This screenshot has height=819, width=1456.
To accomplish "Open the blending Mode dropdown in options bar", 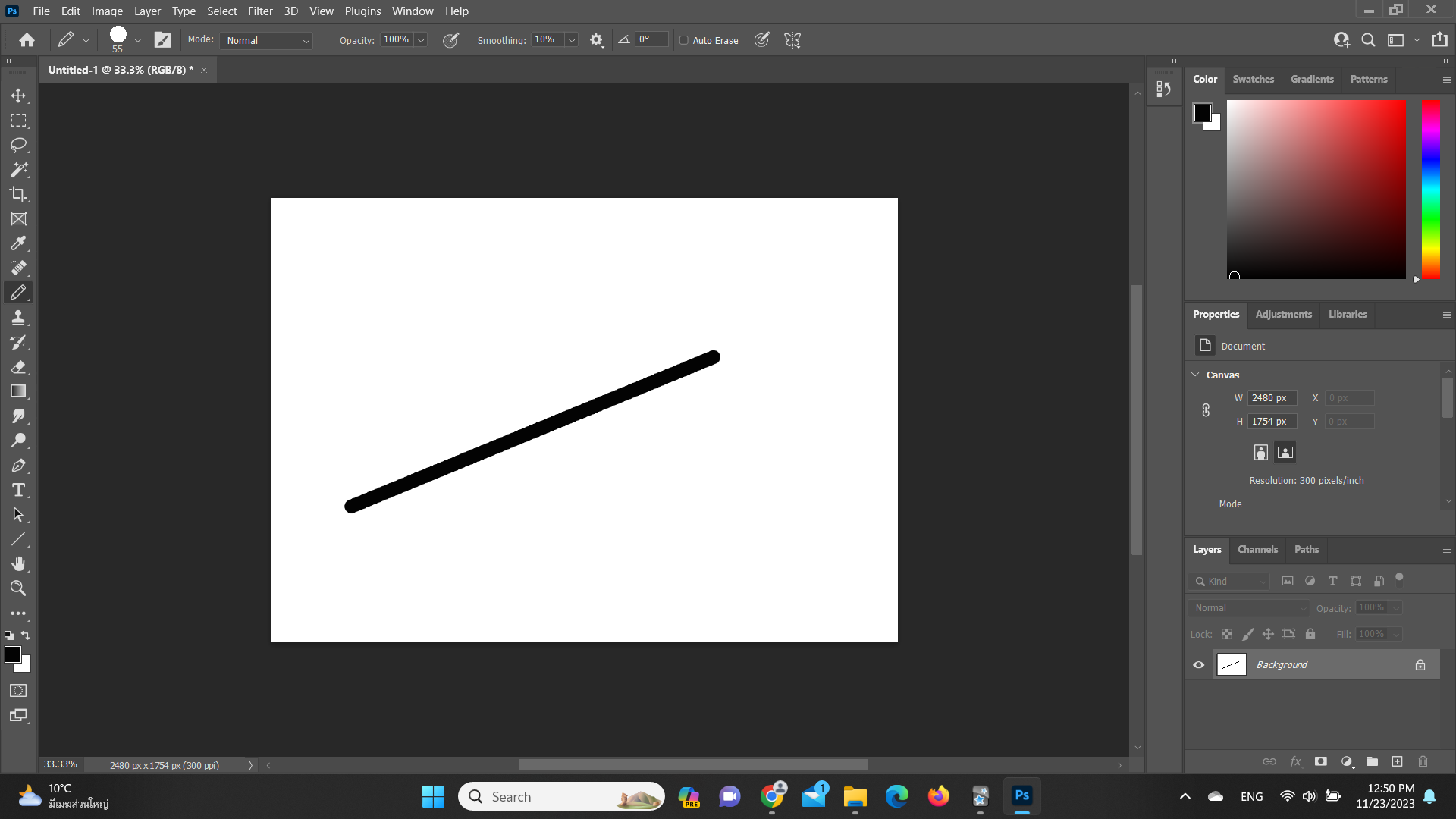I will (267, 40).
